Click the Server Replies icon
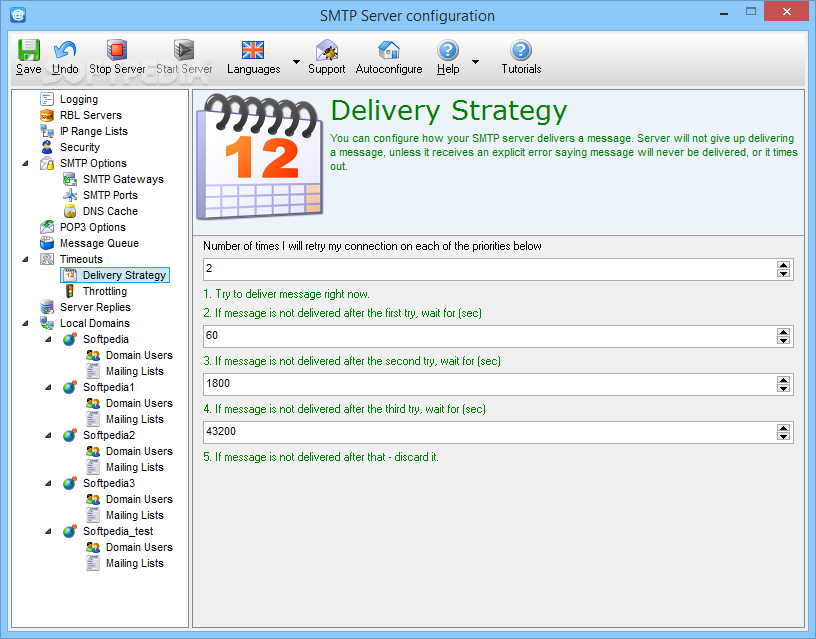The height and width of the screenshot is (639, 816). coord(47,307)
